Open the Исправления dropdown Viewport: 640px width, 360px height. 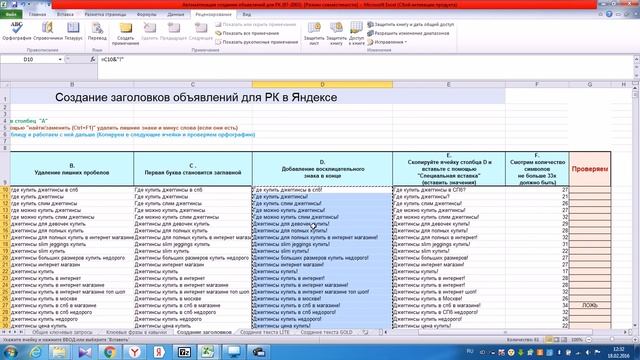[387, 42]
